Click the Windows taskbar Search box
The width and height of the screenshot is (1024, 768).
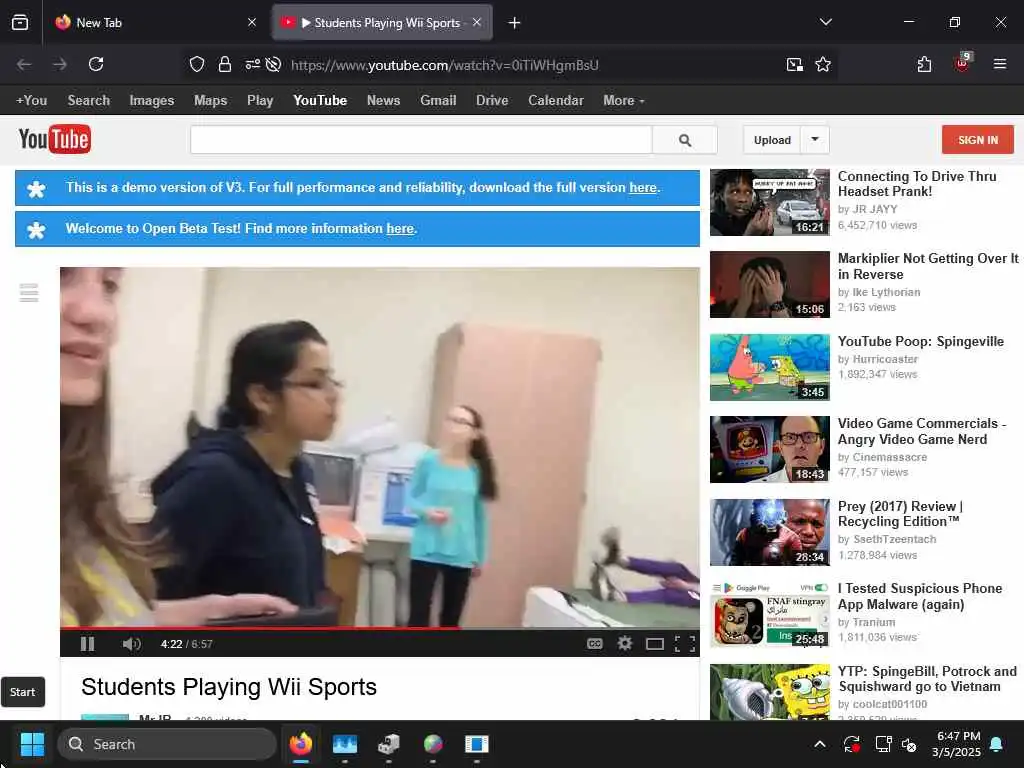click(x=167, y=744)
